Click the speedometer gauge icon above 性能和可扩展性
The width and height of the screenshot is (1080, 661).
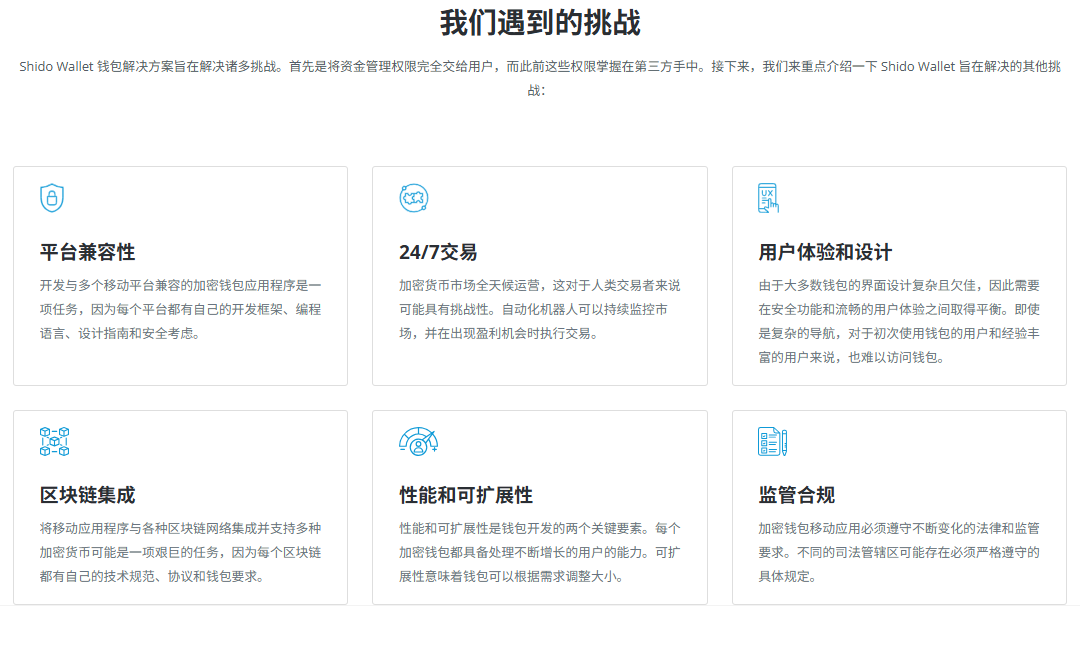(x=418, y=441)
